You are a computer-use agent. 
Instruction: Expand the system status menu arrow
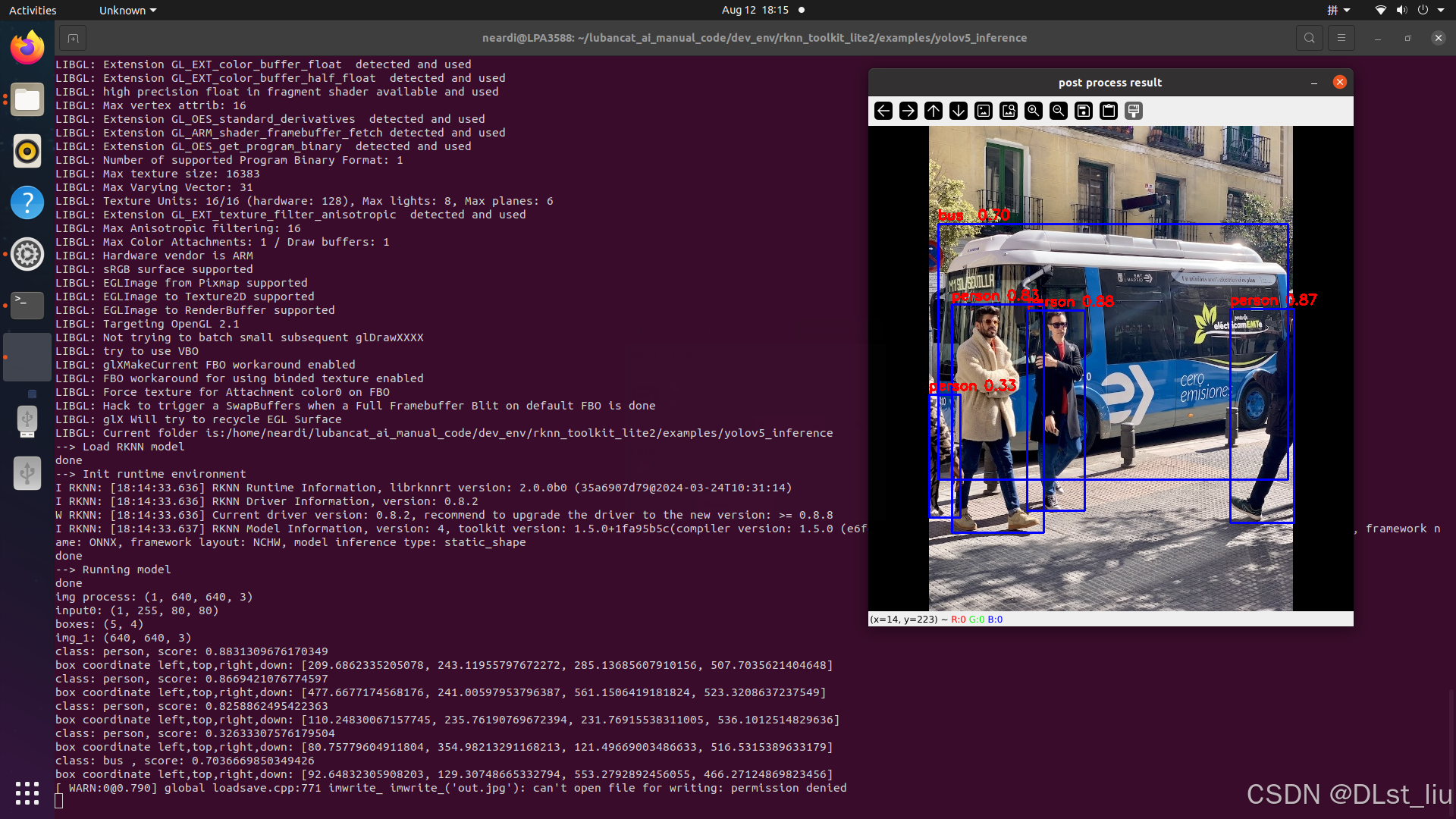coord(1441,11)
